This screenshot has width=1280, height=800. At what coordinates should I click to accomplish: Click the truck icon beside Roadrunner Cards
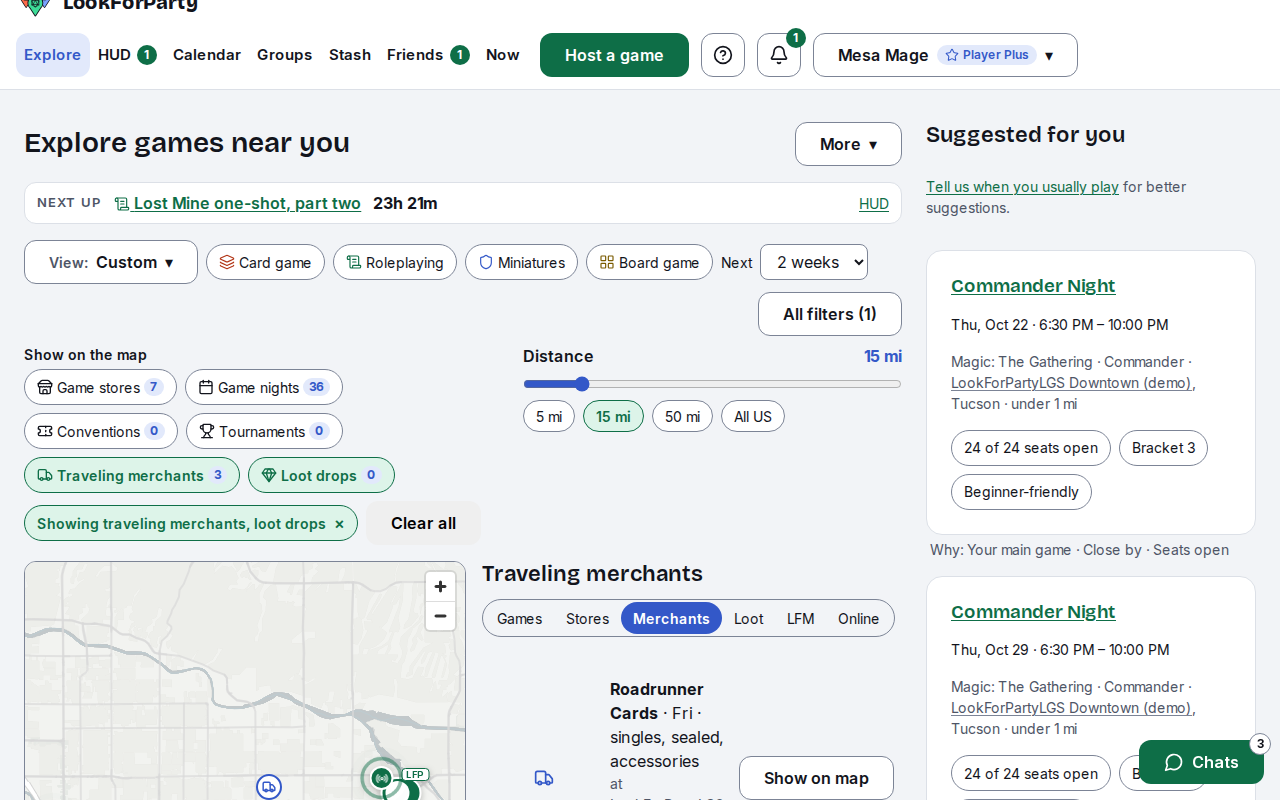click(x=544, y=778)
